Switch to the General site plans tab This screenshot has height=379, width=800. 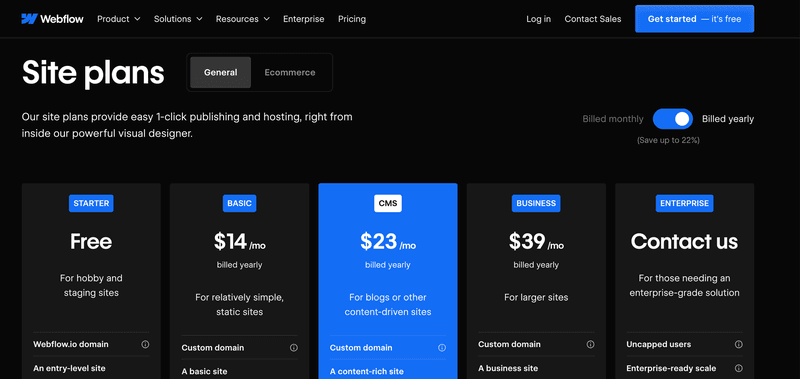click(x=220, y=72)
